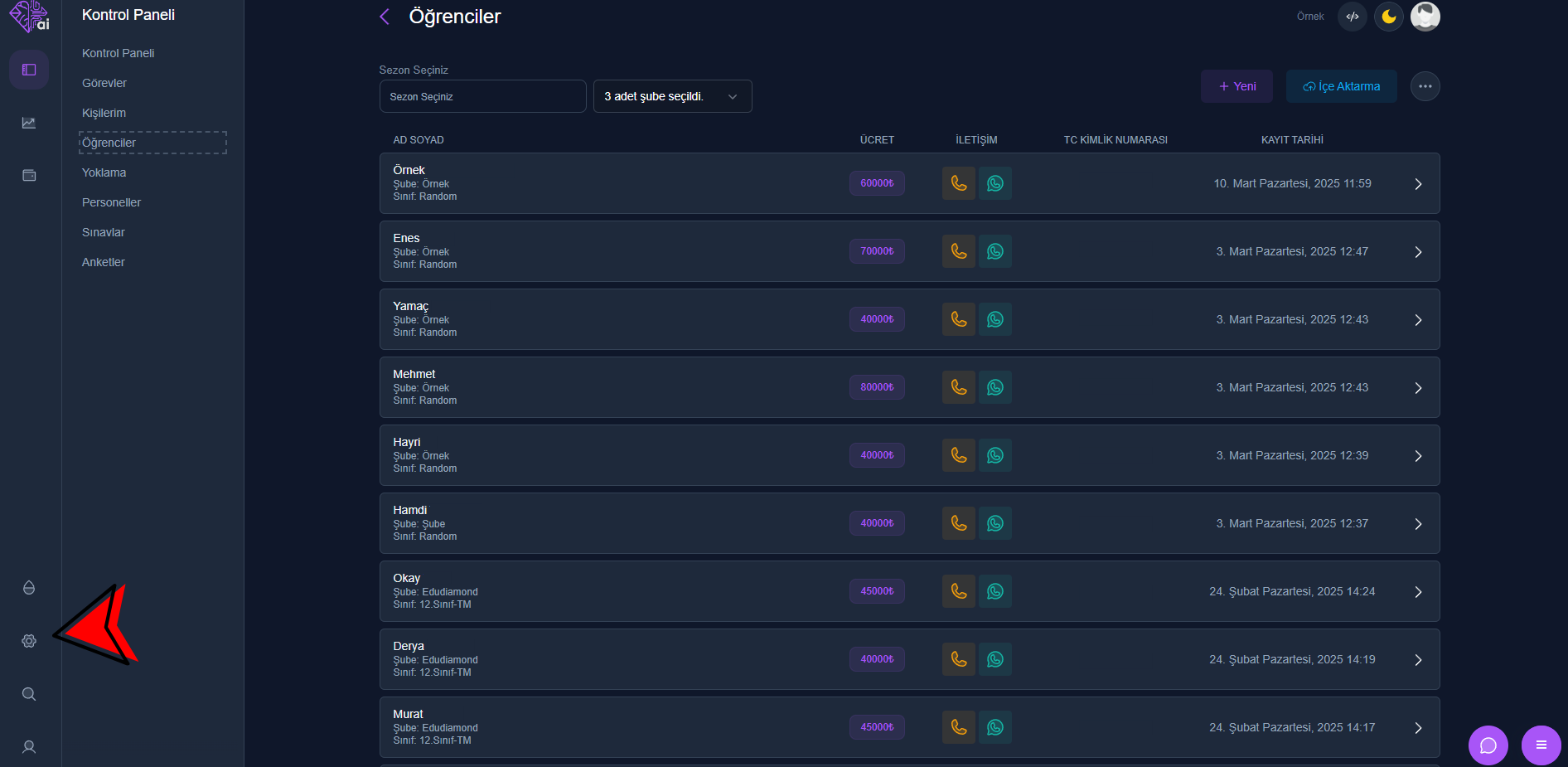The image size is (1568, 767).
Task: Sort by the AD SOYAD column header
Action: tap(419, 140)
